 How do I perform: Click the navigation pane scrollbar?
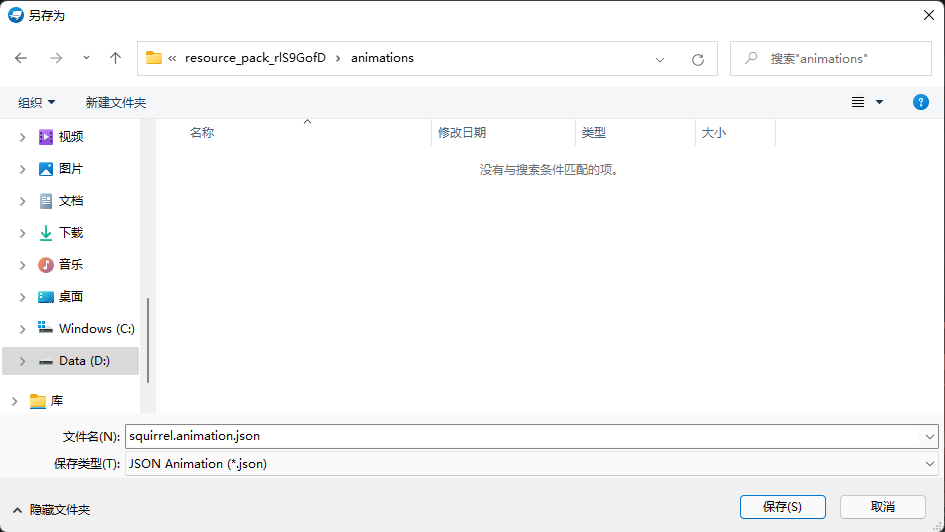click(x=148, y=340)
